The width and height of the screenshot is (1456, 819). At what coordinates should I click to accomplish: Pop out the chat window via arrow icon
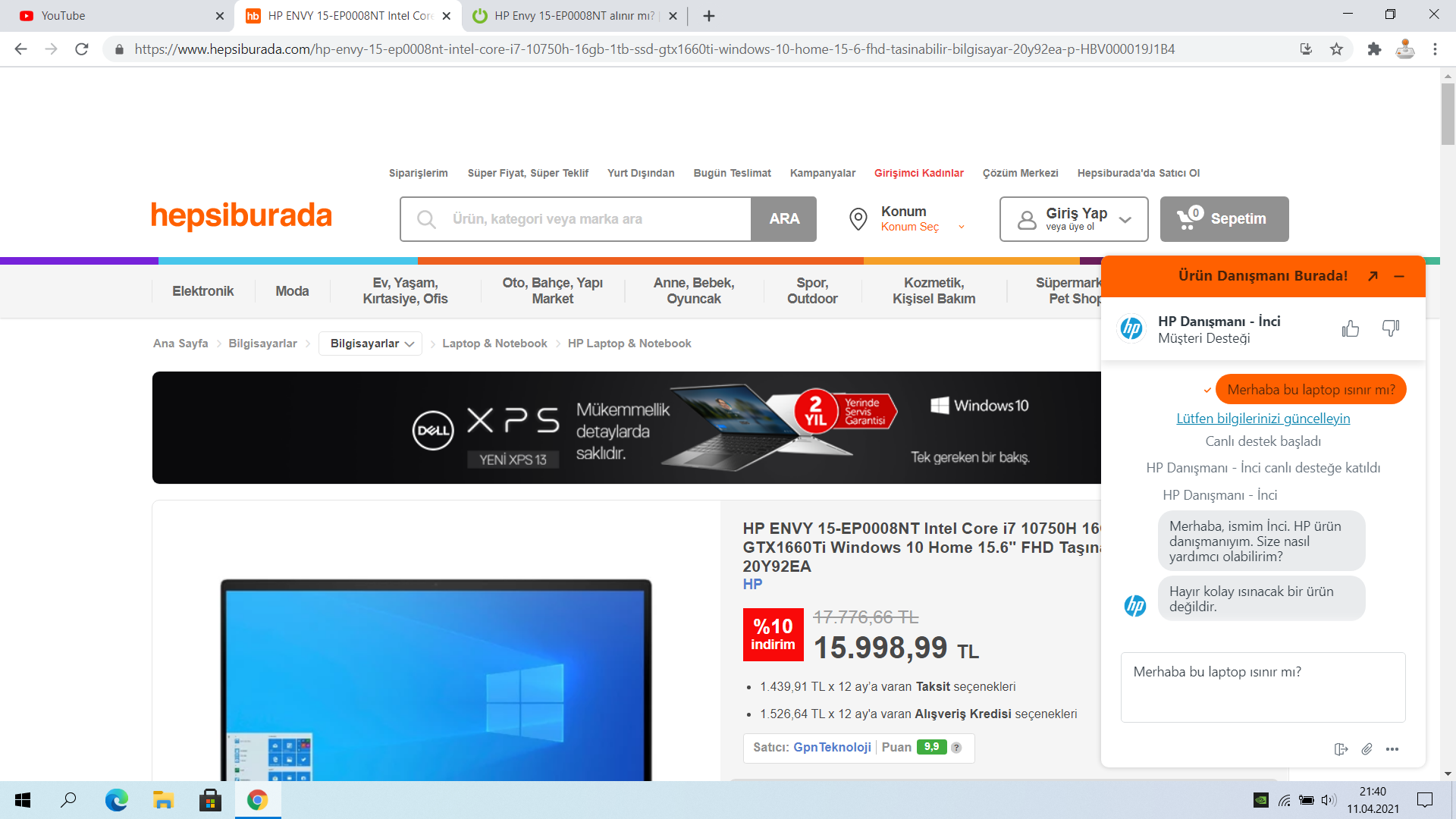(x=1373, y=276)
